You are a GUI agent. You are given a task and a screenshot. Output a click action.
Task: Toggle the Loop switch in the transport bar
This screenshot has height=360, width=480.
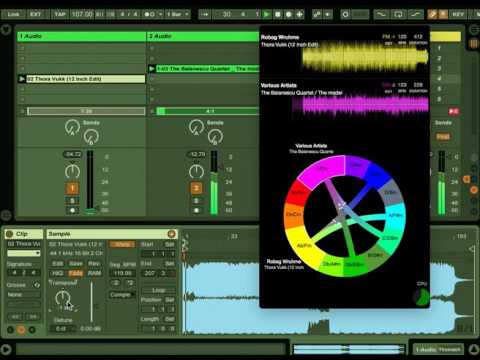coord(398,14)
